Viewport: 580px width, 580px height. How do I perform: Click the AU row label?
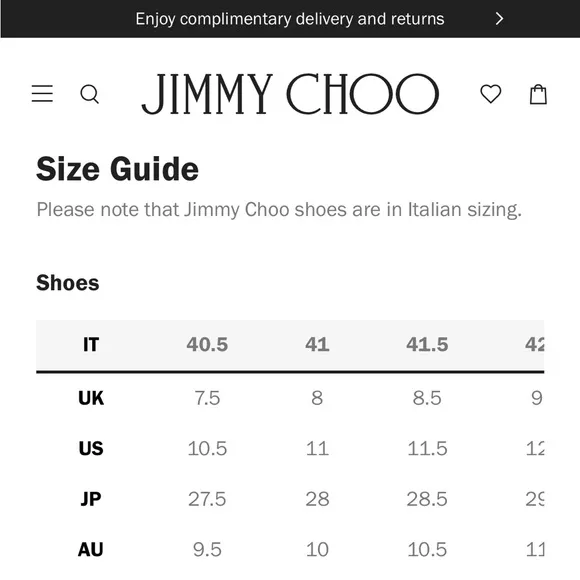pos(91,549)
